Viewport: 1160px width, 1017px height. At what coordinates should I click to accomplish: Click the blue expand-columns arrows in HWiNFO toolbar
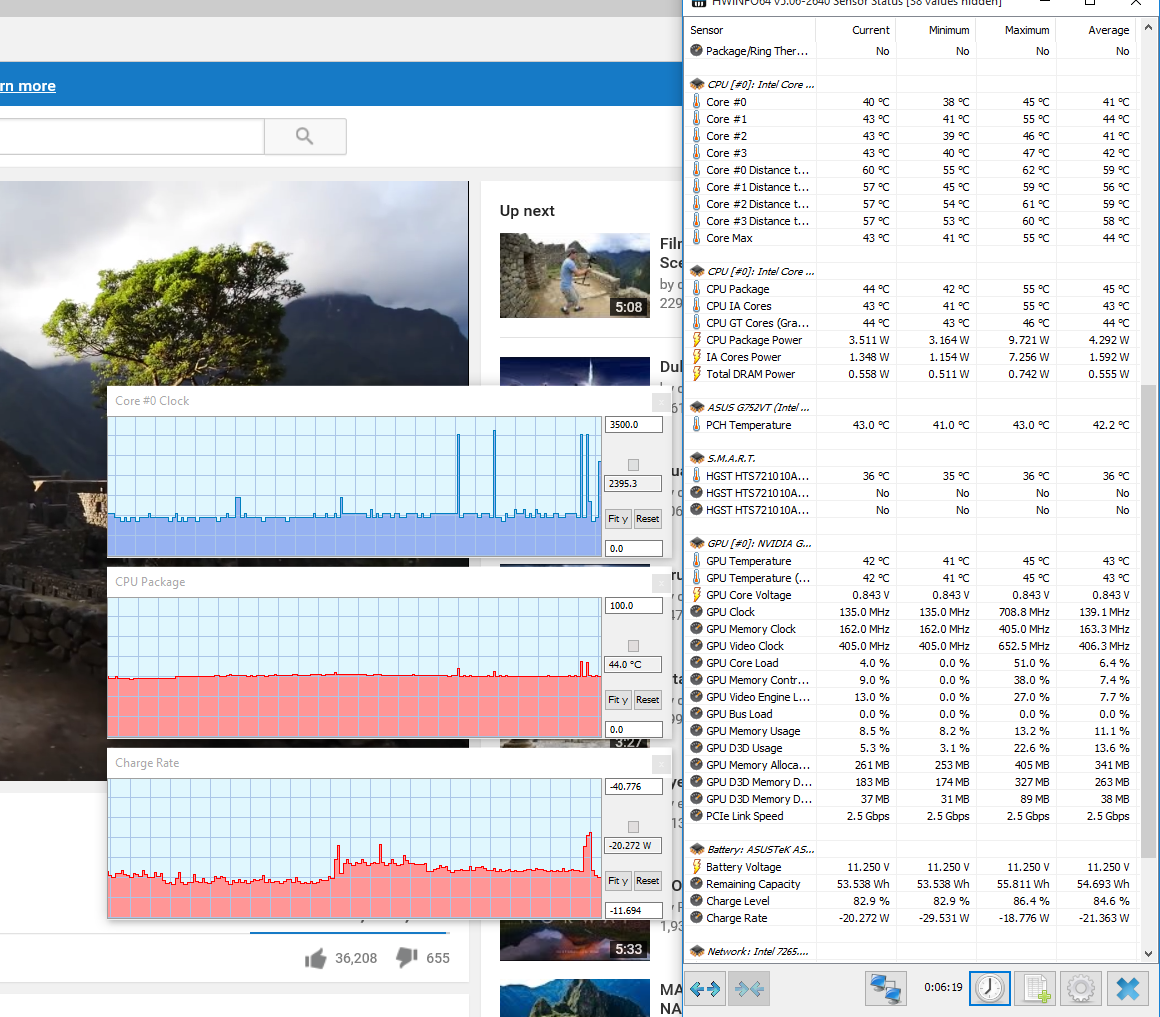[x=705, y=988]
